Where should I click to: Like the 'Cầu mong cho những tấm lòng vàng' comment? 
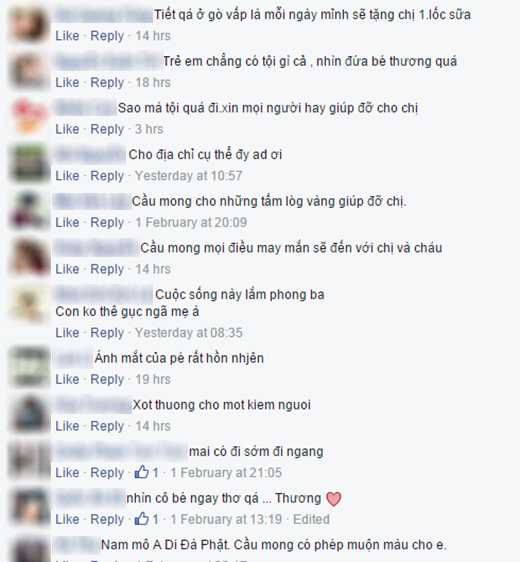[67, 222]
